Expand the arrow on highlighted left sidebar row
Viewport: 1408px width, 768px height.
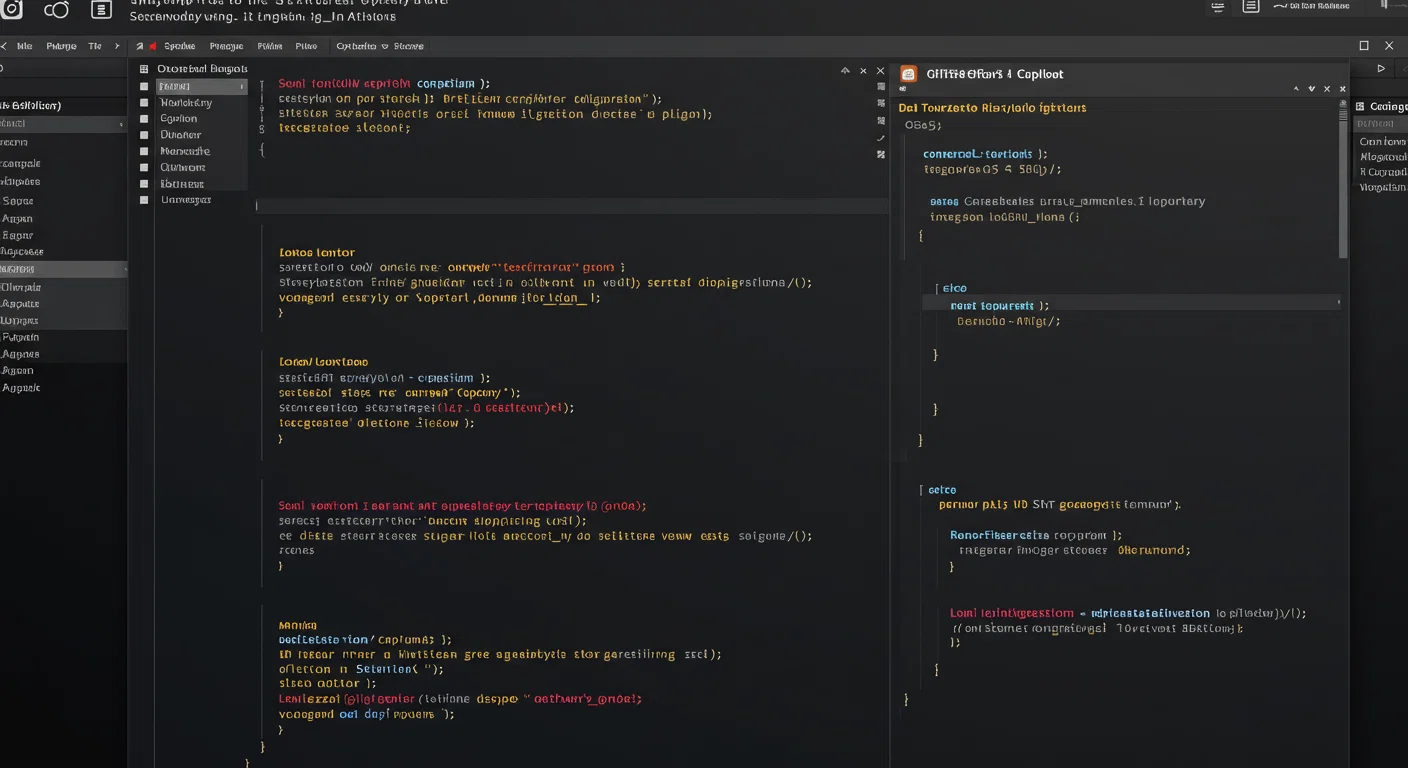coord(124,270)
